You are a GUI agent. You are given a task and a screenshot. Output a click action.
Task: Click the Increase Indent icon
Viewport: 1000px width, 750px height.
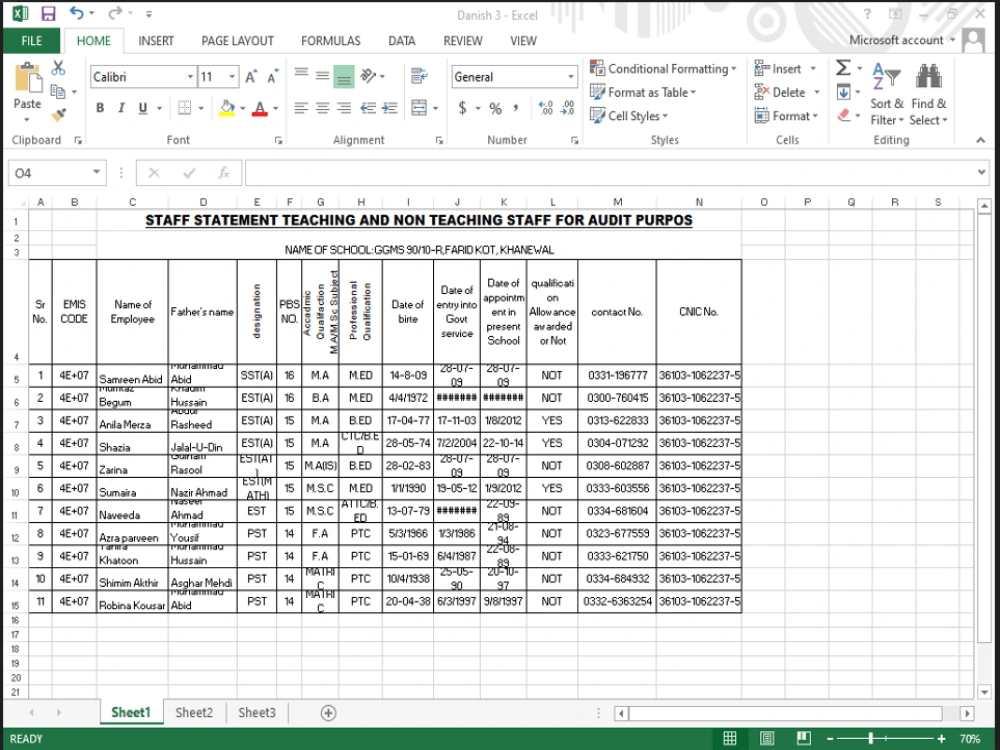click(x=390, y=108)
